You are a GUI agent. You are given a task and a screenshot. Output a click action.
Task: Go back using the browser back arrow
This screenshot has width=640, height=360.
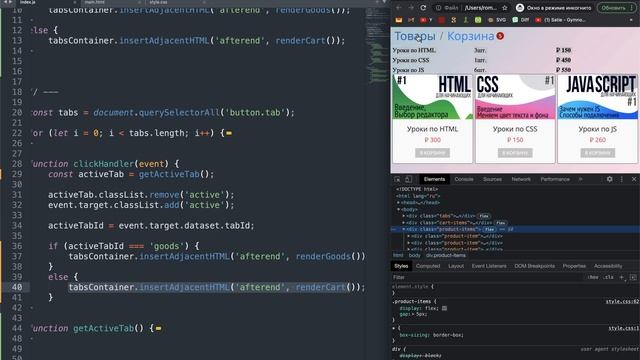coord(399,8)
